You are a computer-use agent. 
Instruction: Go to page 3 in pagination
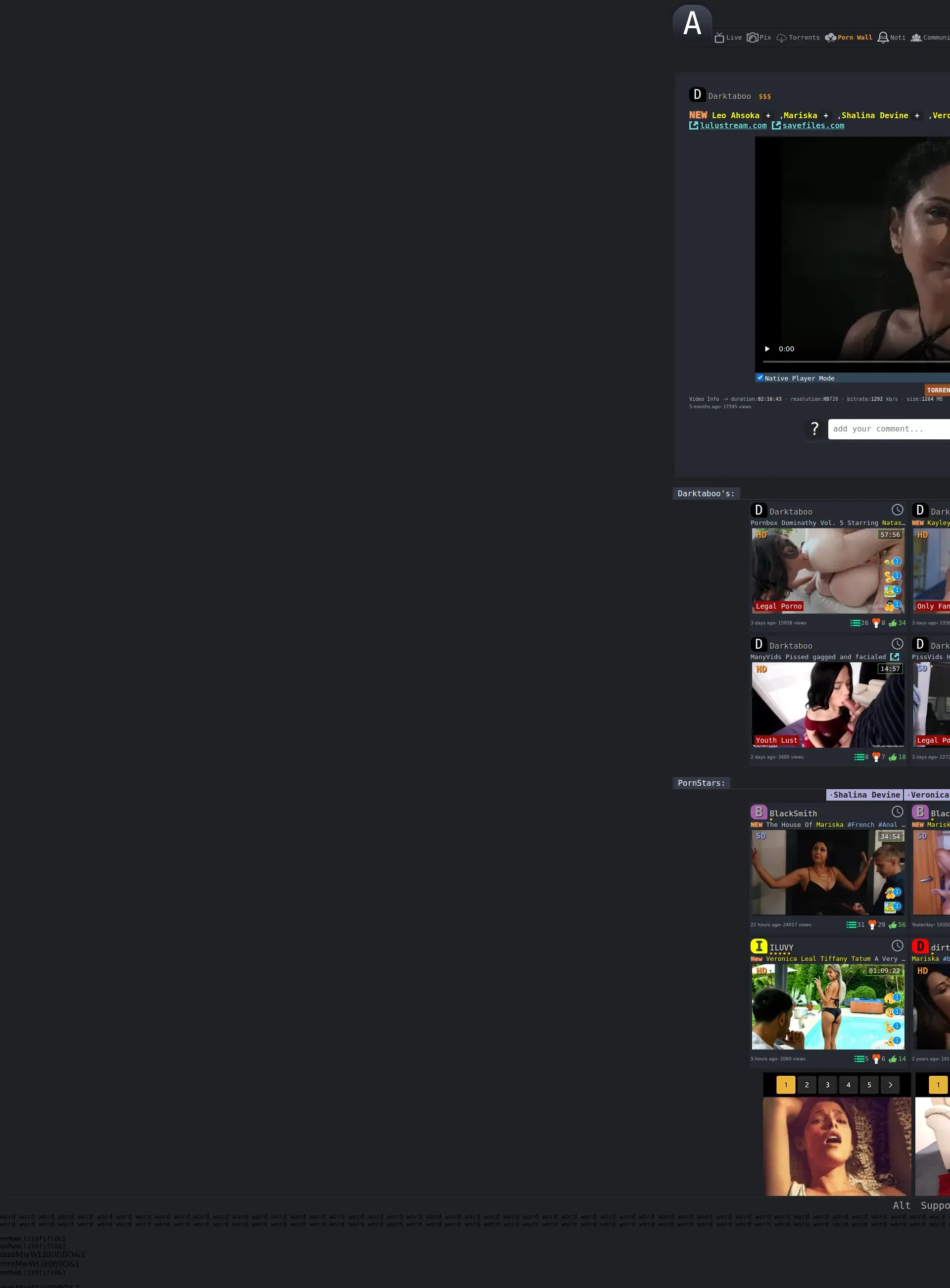[x=827, y=1085]
